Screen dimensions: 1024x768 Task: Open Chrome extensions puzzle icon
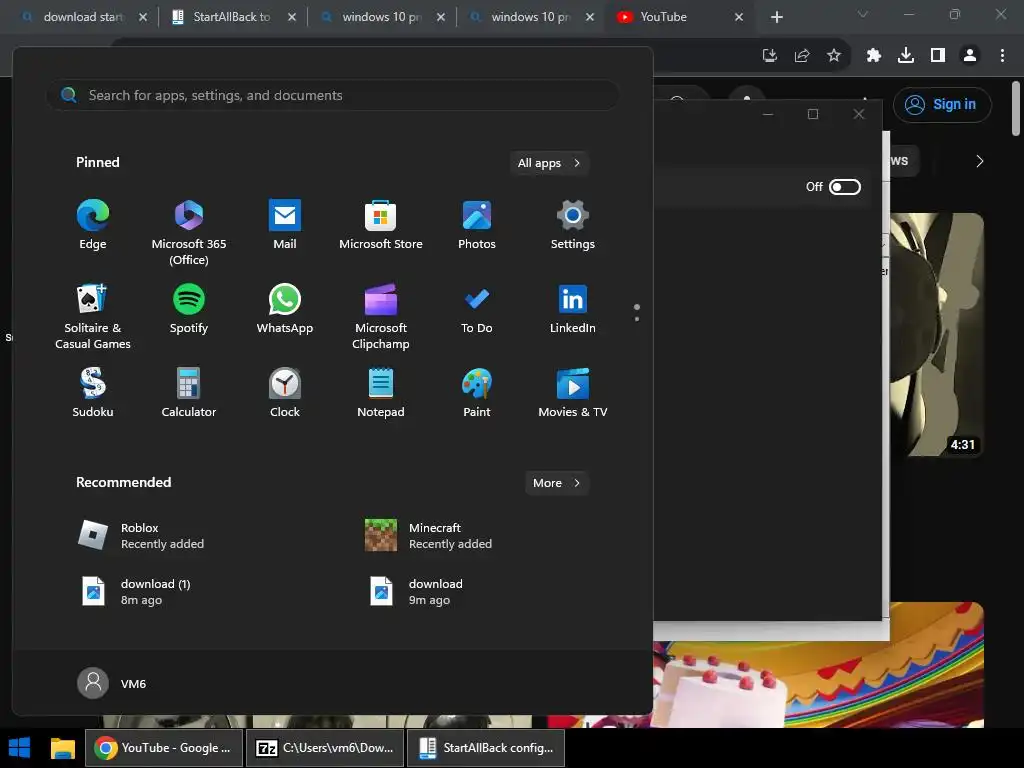[874, 56]
